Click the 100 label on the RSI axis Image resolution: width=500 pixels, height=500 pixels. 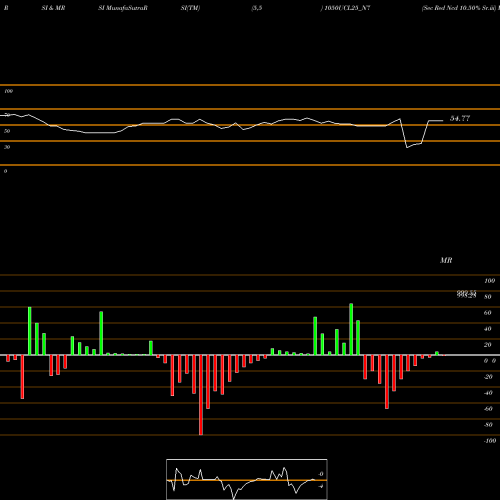[x=8, y=91]
